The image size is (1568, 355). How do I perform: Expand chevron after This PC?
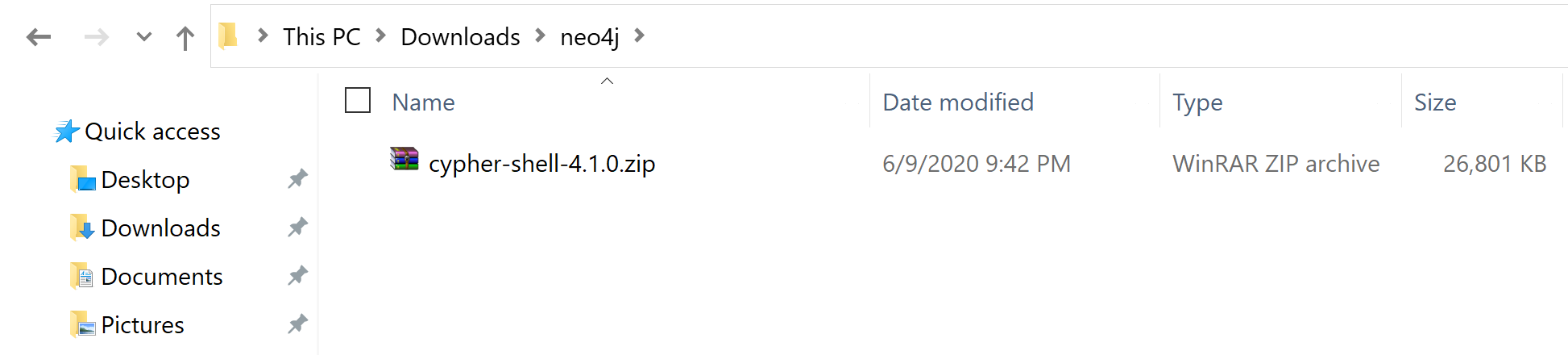coord(381,35)
